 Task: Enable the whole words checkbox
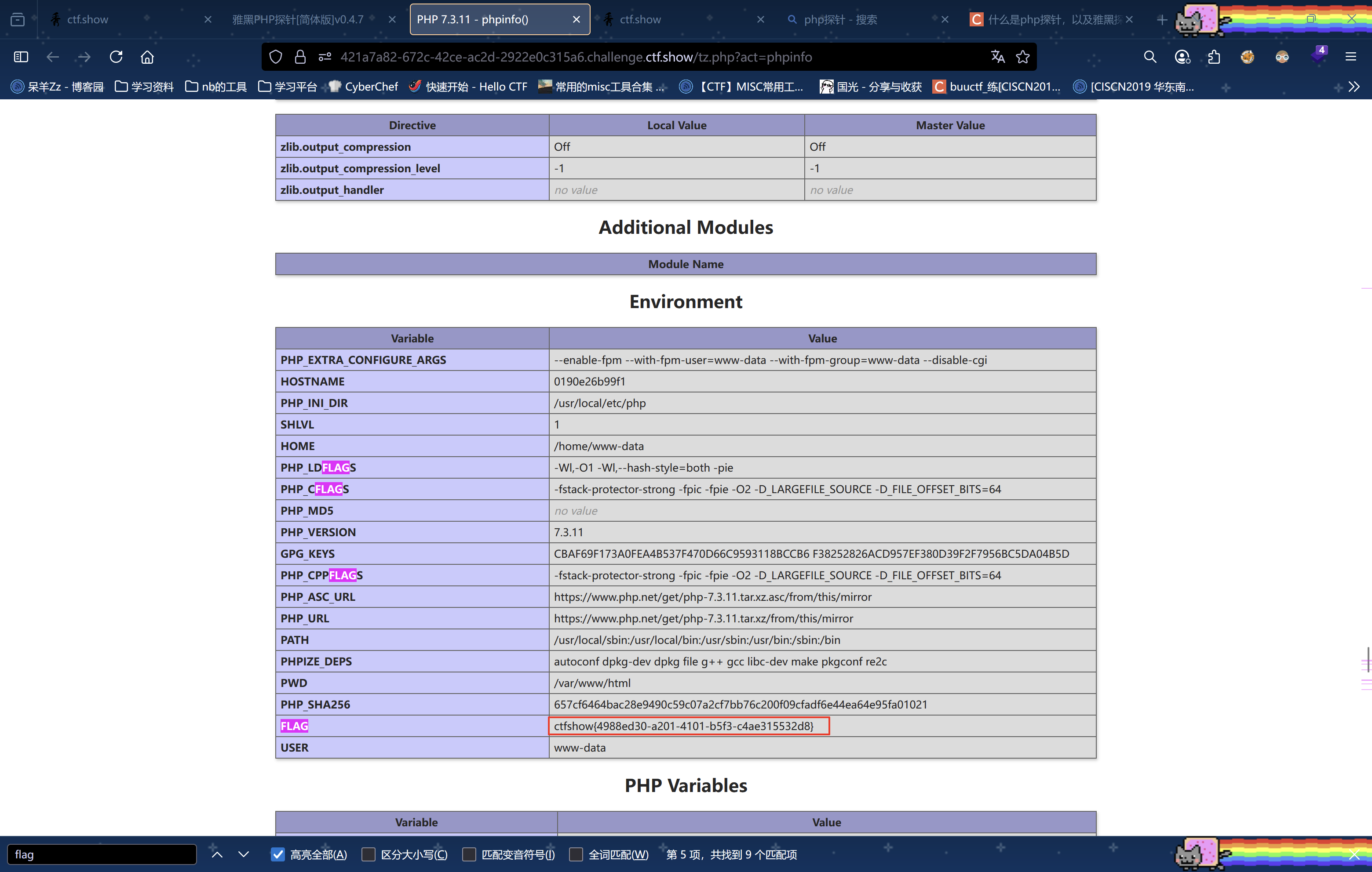tap(576, 854)
